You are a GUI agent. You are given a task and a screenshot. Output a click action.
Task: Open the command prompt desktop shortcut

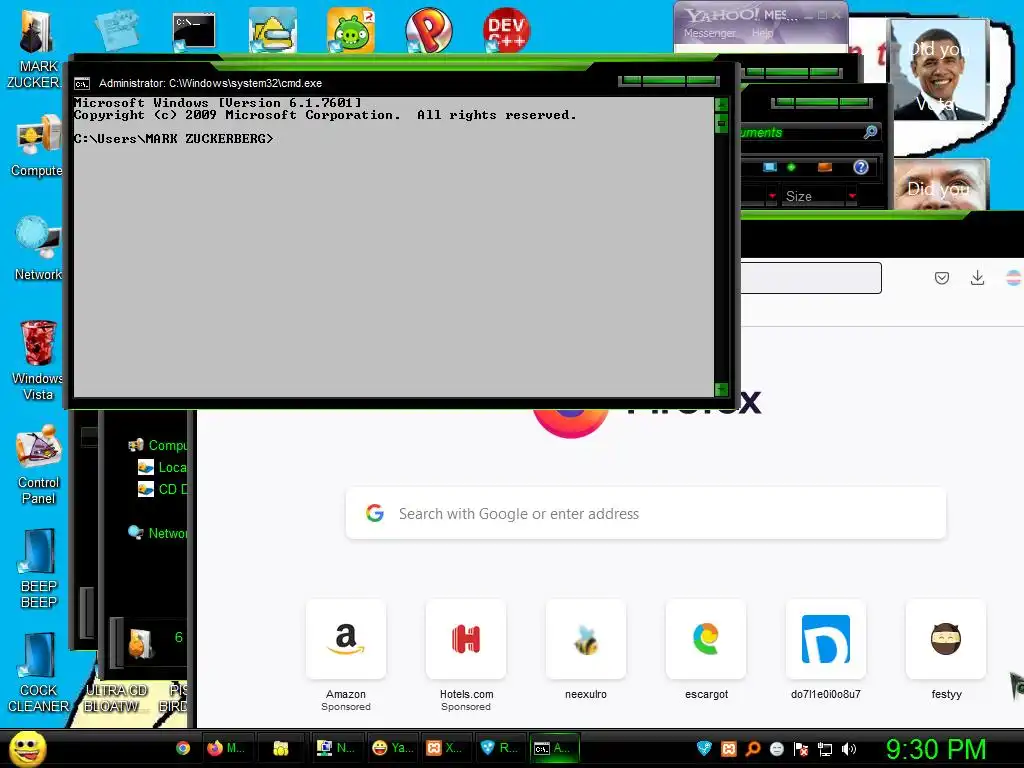(193, 31)
